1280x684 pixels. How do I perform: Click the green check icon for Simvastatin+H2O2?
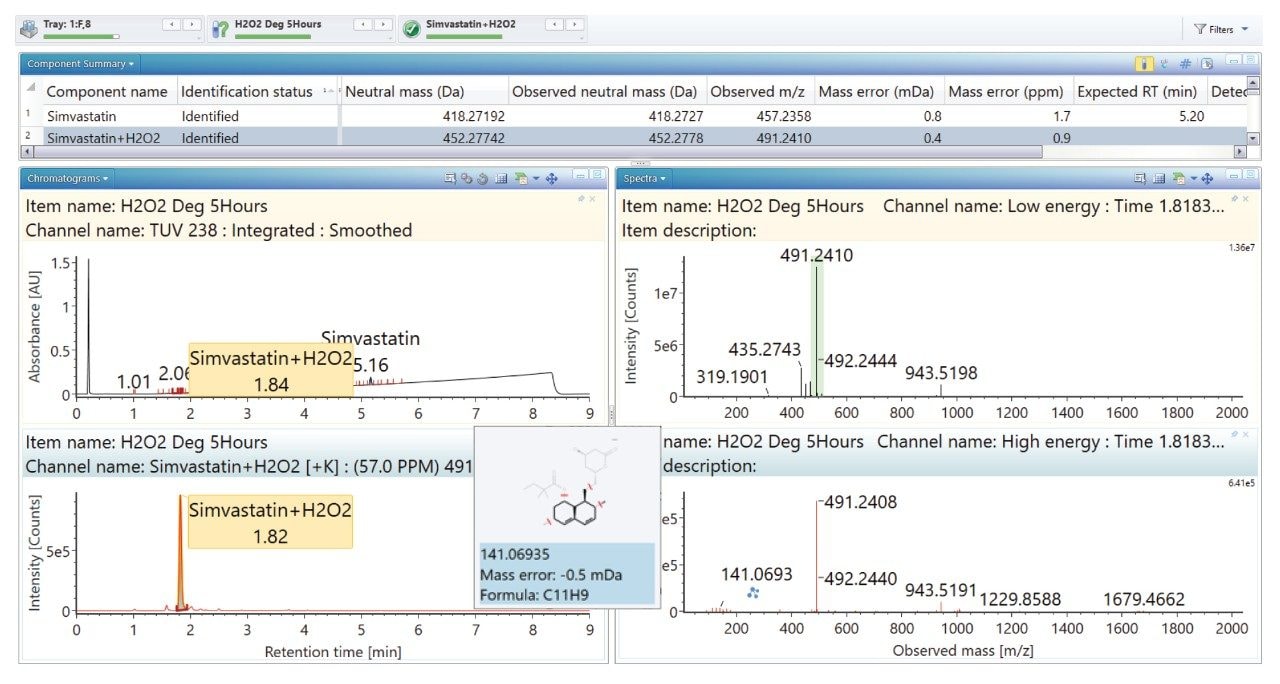pyautogui.click(x=411, y=29)
